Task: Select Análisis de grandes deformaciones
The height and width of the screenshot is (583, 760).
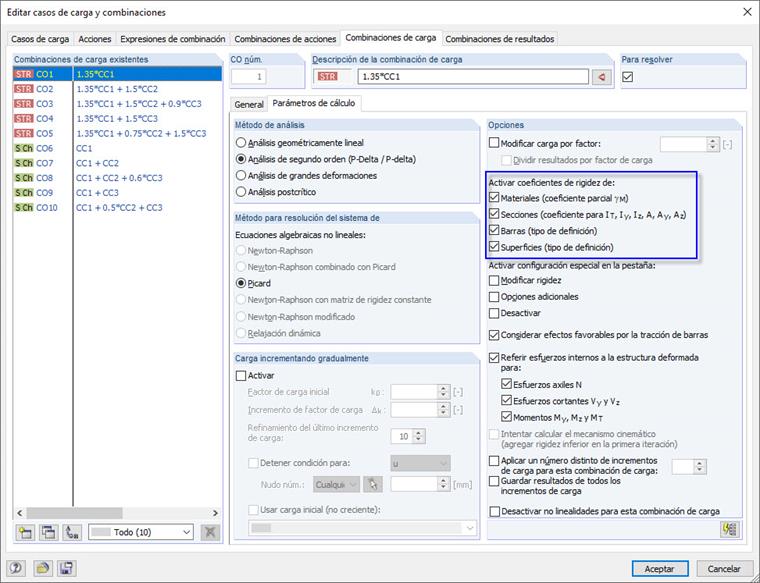Action: tap(240, 175)
